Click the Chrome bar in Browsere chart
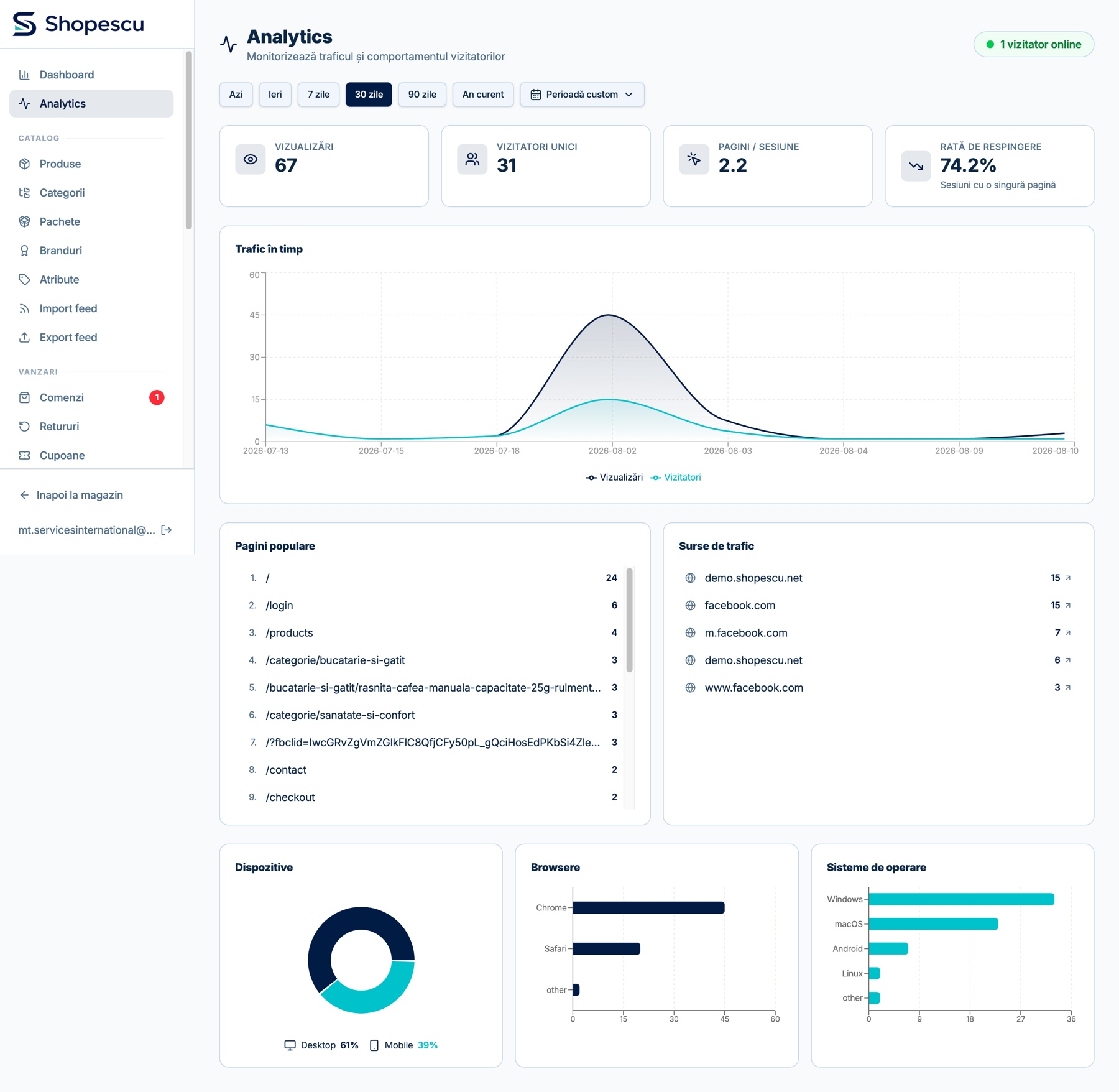This screenshot has height=1092, width=1119. coord(648,907)
